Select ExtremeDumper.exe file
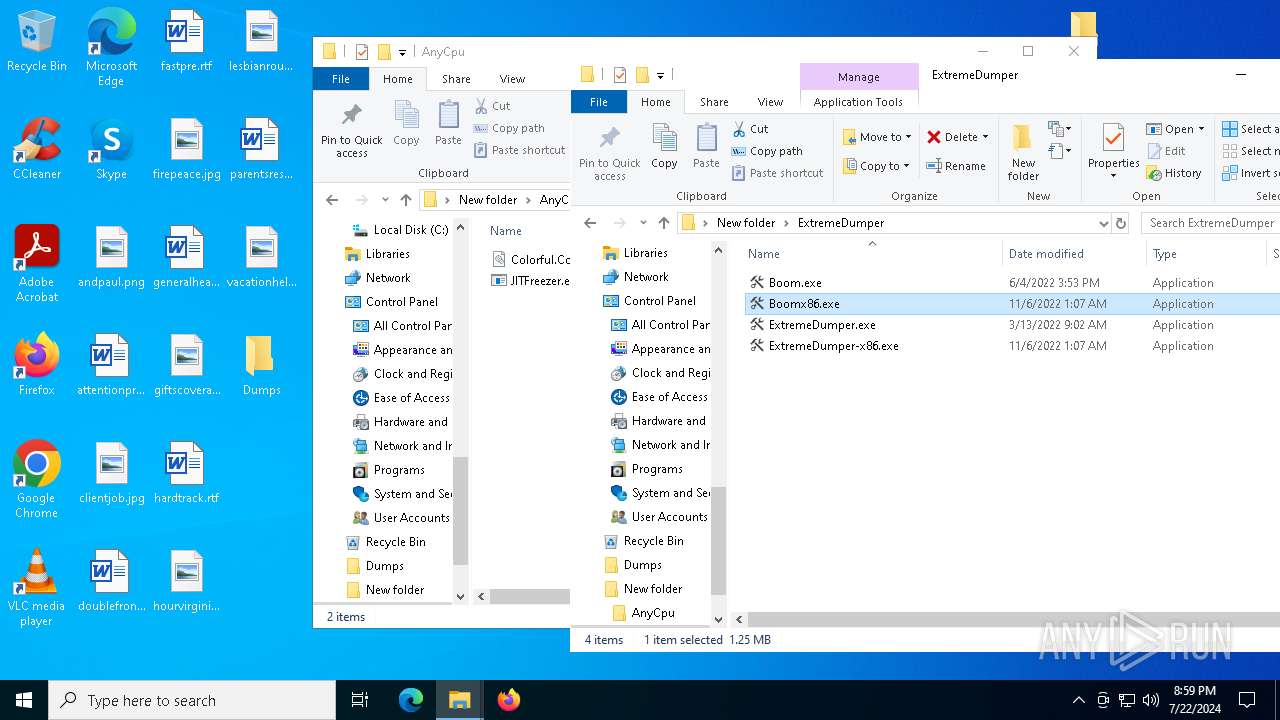Image resolution: width=1280 pixels, height=720 pixels. pyautogui.click(x=811, y=325)
